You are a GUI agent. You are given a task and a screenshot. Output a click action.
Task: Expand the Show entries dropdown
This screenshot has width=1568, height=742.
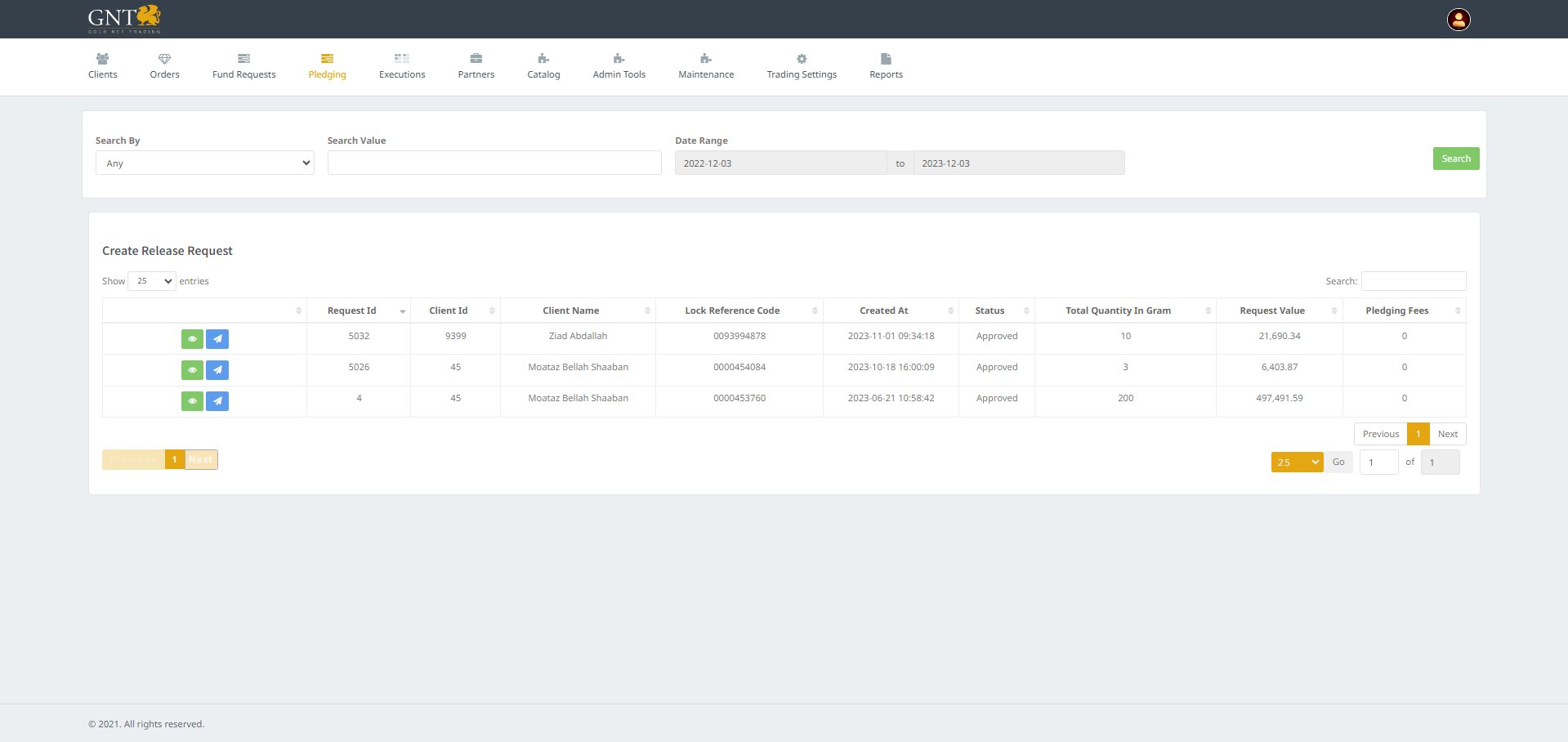(x=152, y=281)
